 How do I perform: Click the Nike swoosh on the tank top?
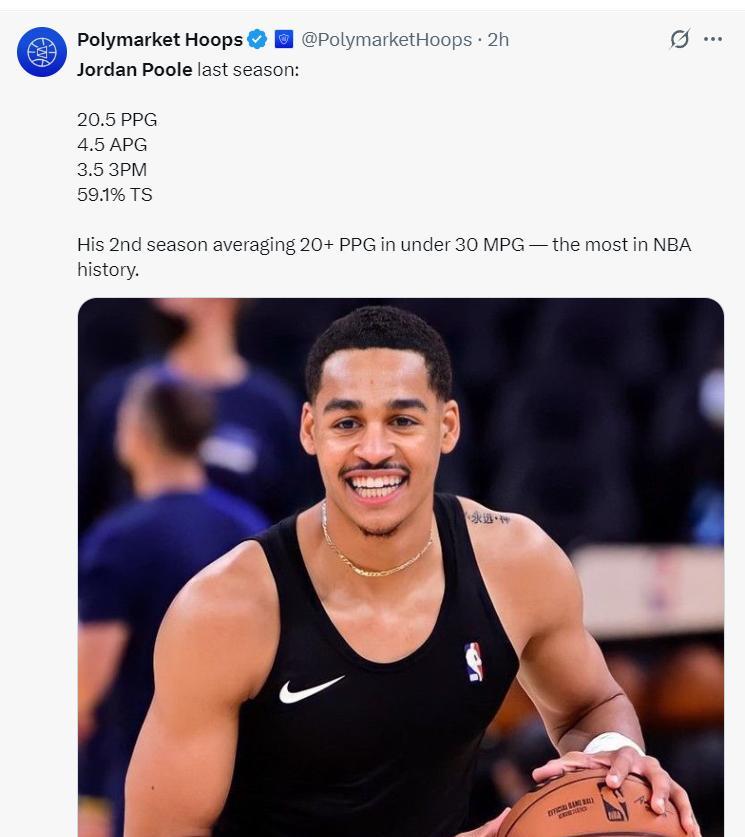pos(310,688)
